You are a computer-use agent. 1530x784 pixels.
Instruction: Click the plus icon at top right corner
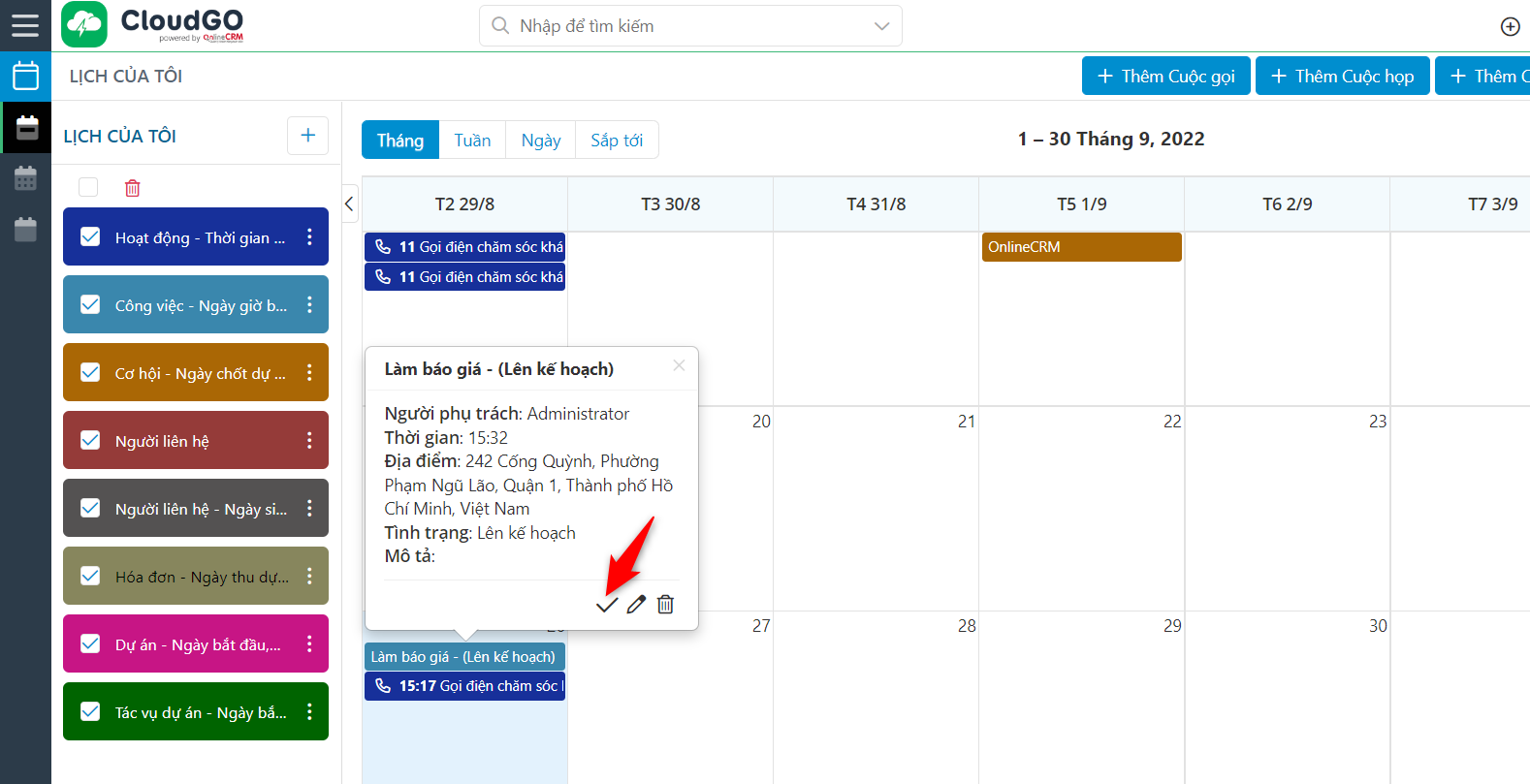pyautogui.click(x=1510, y=26)
